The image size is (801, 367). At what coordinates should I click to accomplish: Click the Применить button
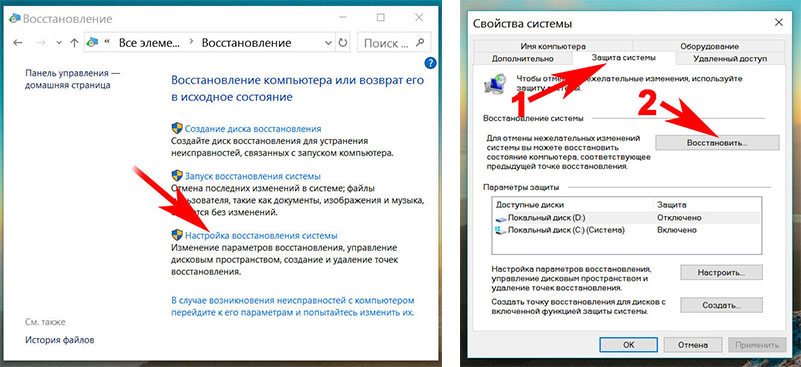758,345
